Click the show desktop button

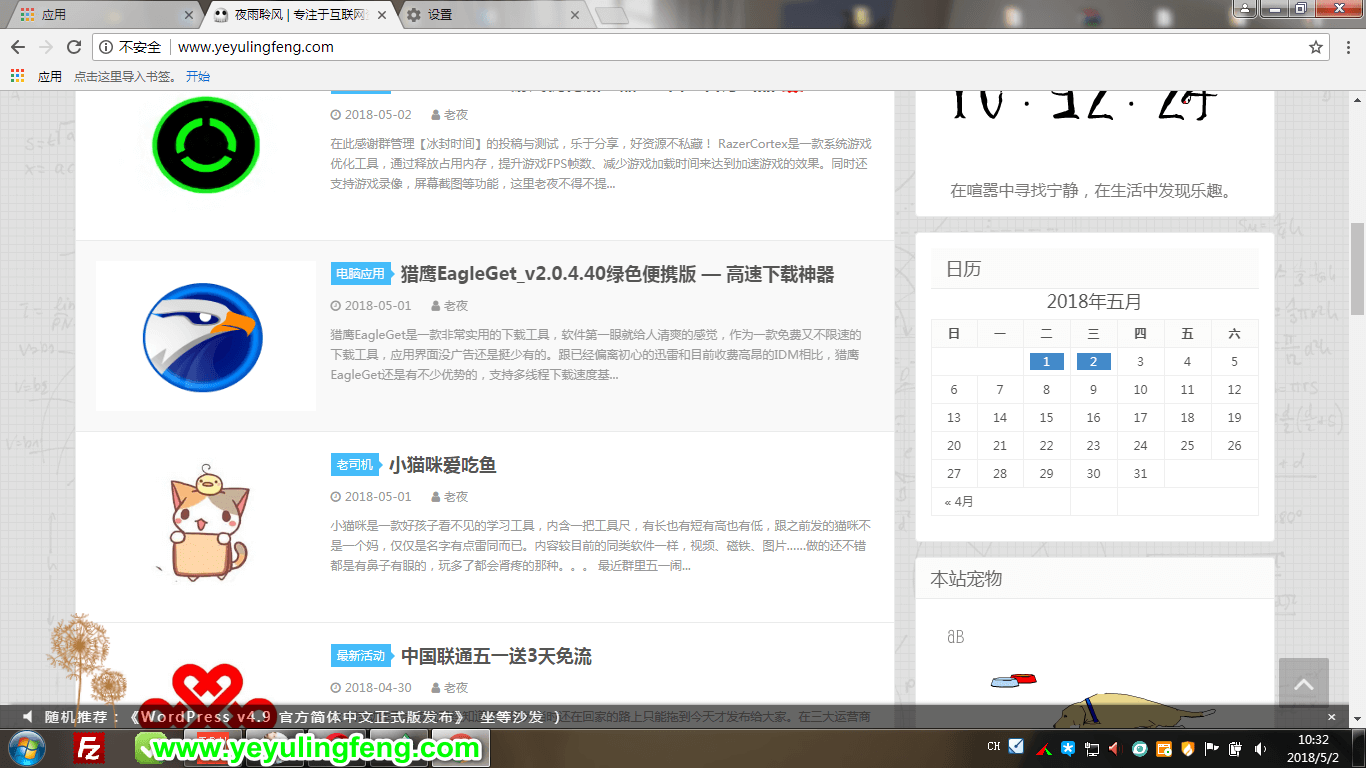click(1360, 748)
